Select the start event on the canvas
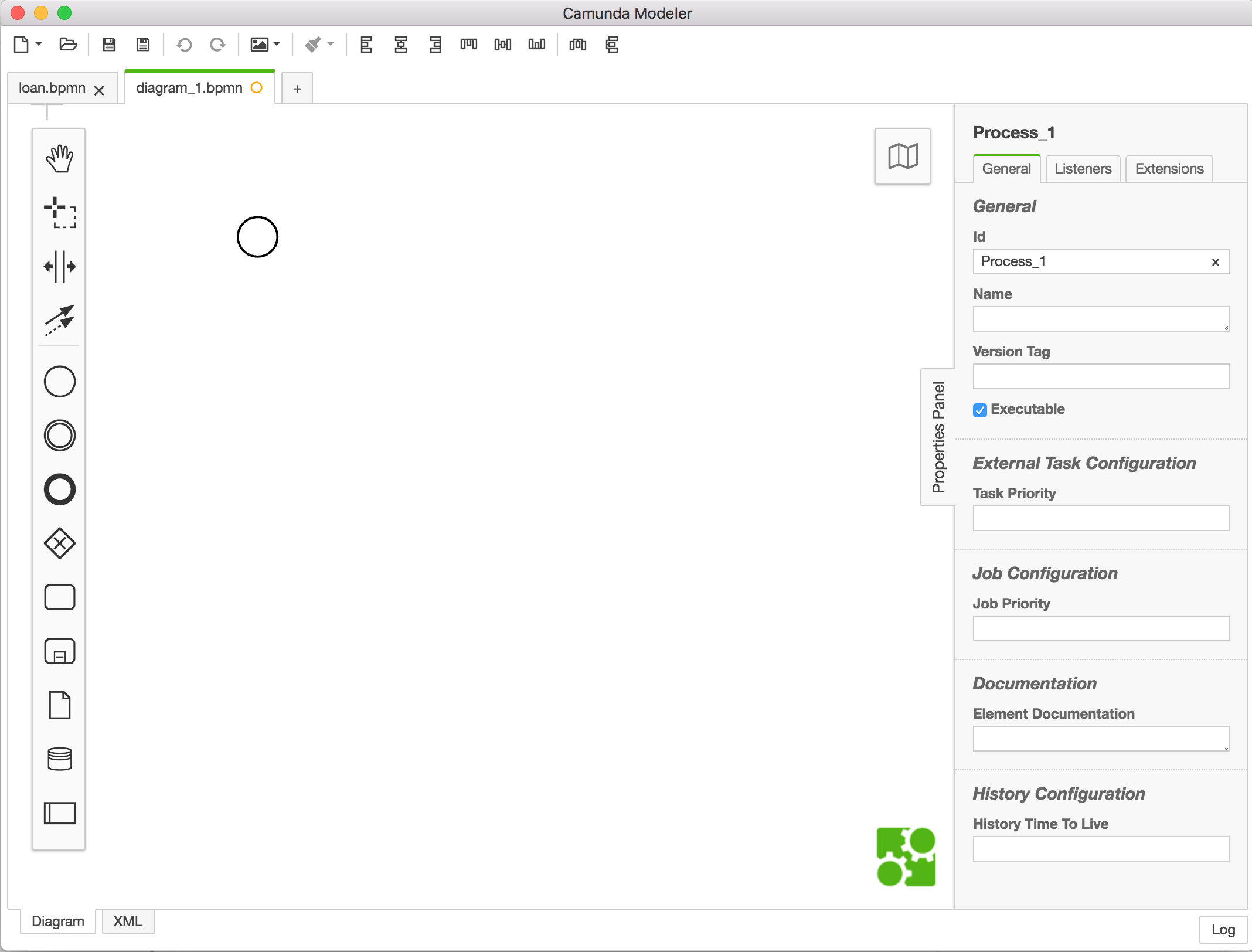This screenshot has width=1252, height=952. [257, 237]
